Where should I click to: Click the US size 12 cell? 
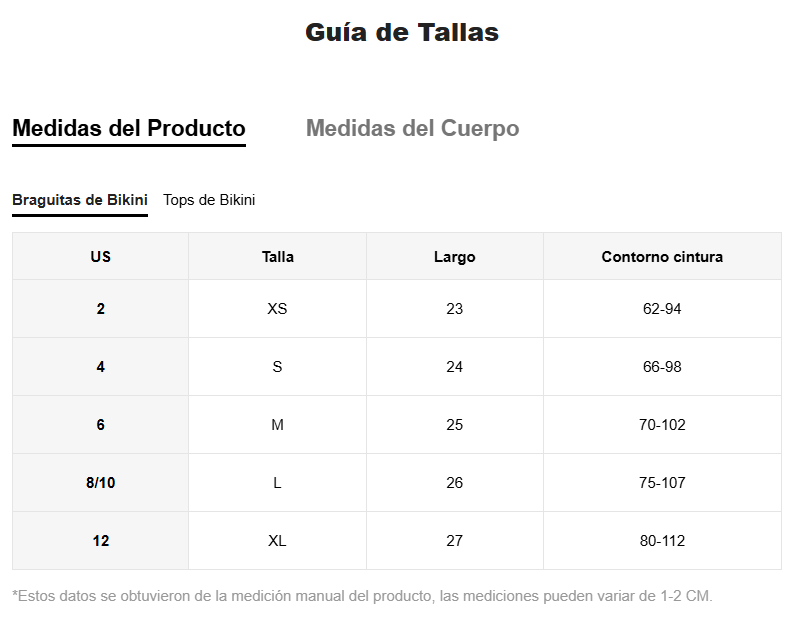click(x=100, y=541)
